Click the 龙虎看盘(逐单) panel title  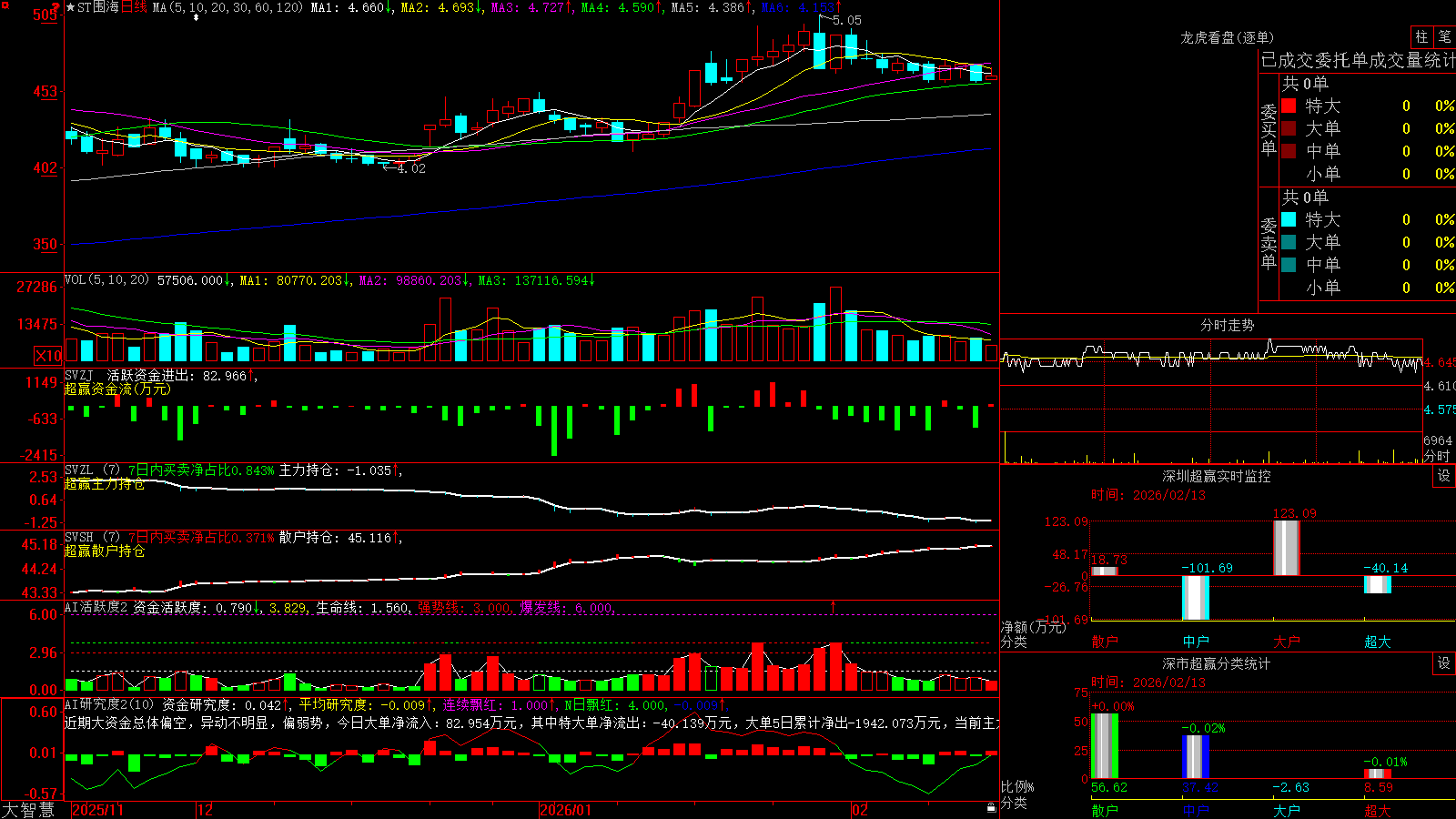(1227, 37)
